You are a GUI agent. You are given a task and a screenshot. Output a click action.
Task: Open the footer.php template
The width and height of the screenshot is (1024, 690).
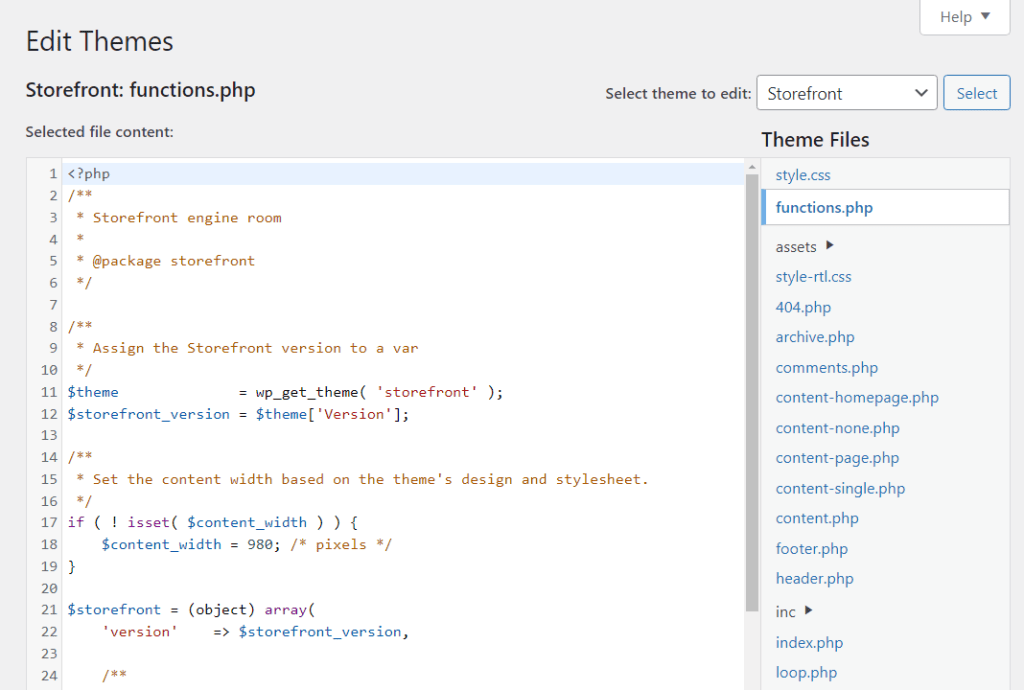point(811,548)
